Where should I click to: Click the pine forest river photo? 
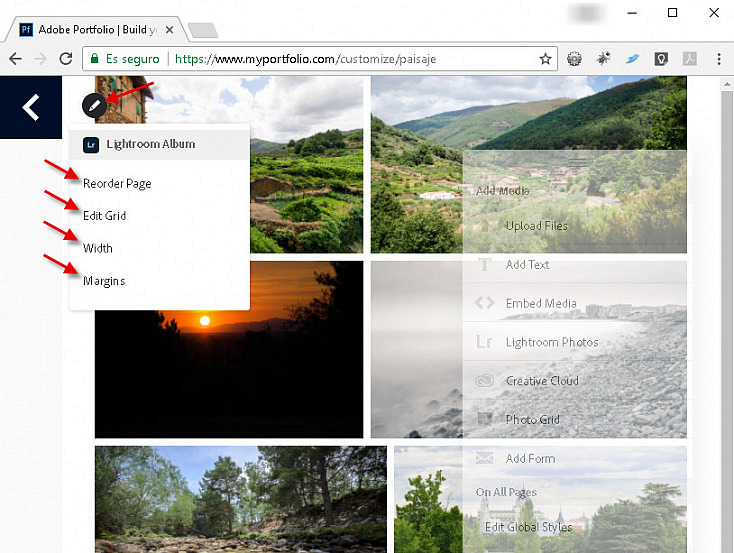(241, 499)
